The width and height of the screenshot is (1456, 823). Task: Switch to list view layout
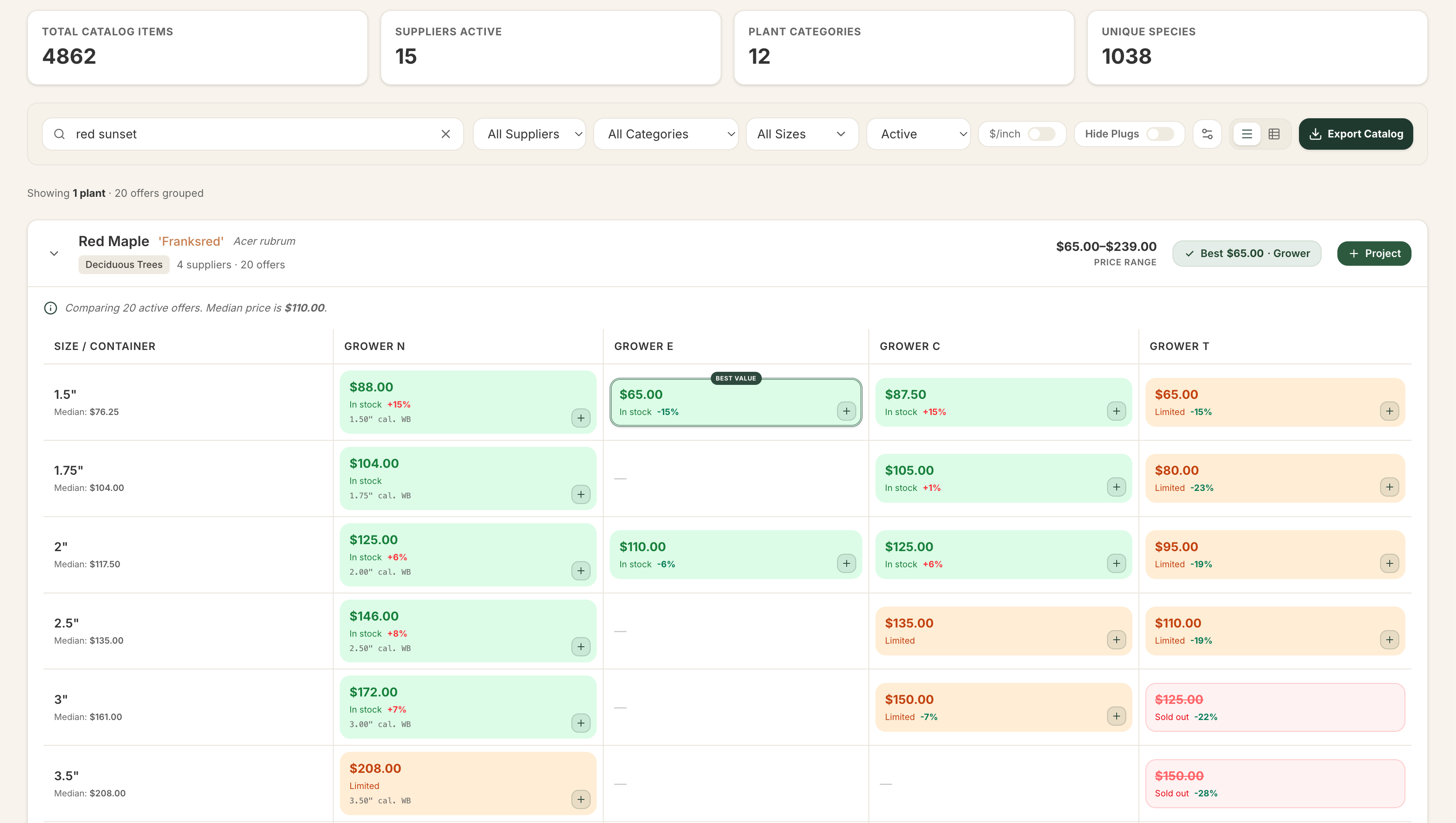(x=1247, y=134)
